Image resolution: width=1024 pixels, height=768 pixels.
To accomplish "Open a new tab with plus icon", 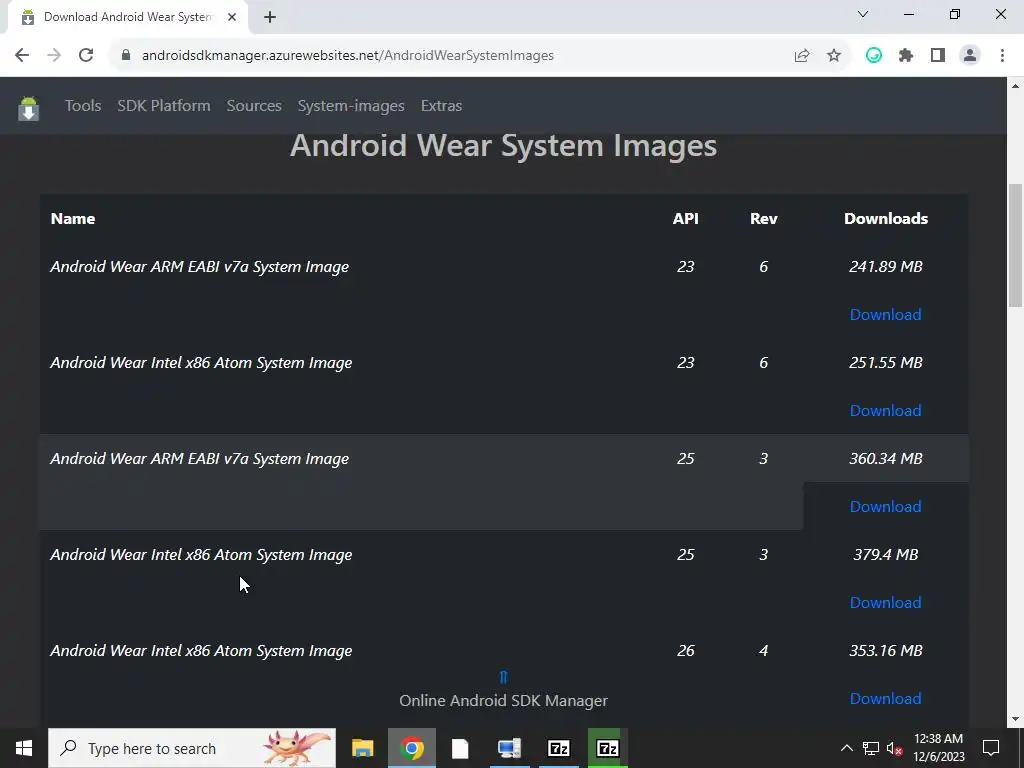I will [x=270, y=18].
